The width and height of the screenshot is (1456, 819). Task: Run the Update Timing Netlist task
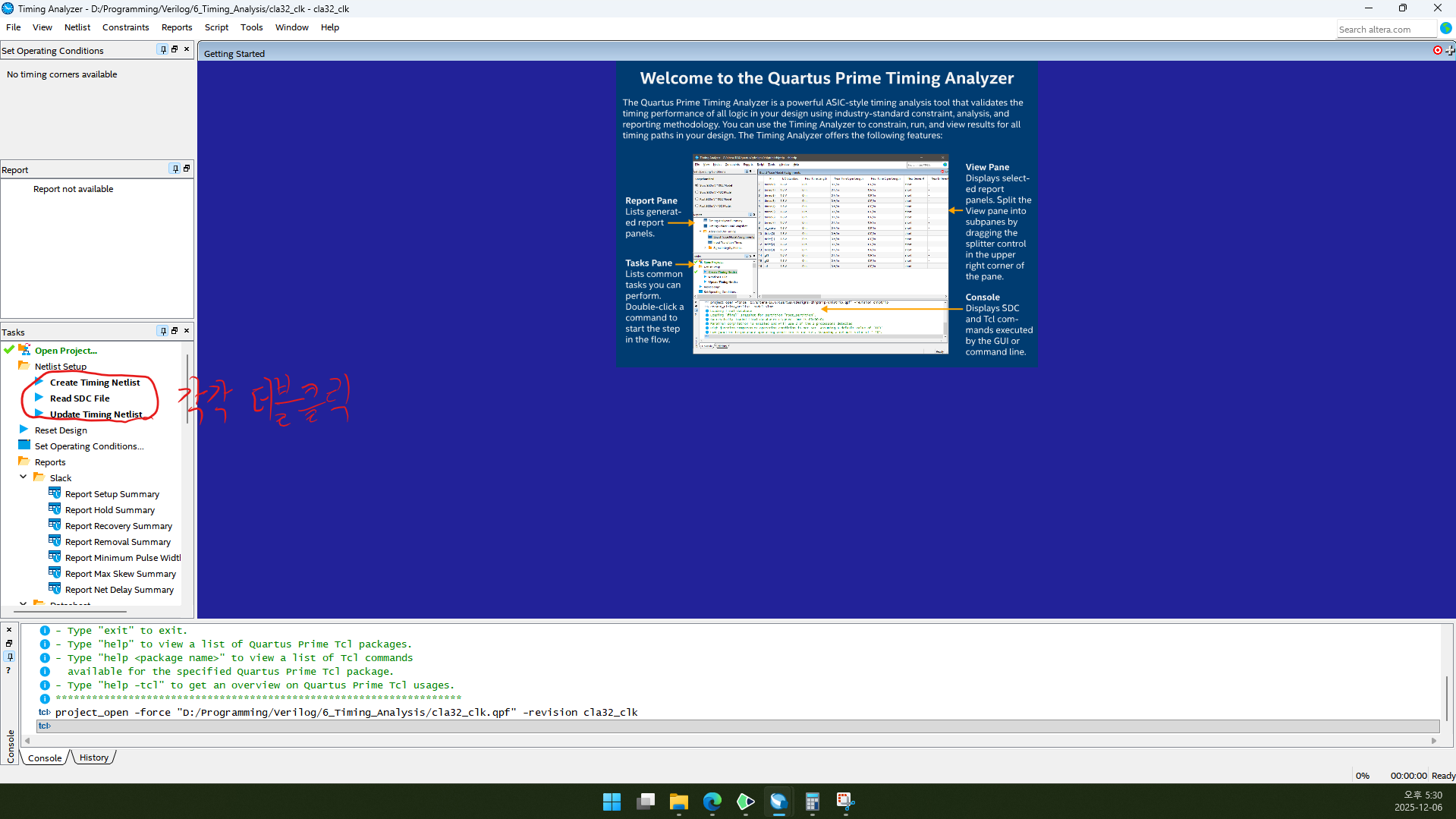pos(96,414)
